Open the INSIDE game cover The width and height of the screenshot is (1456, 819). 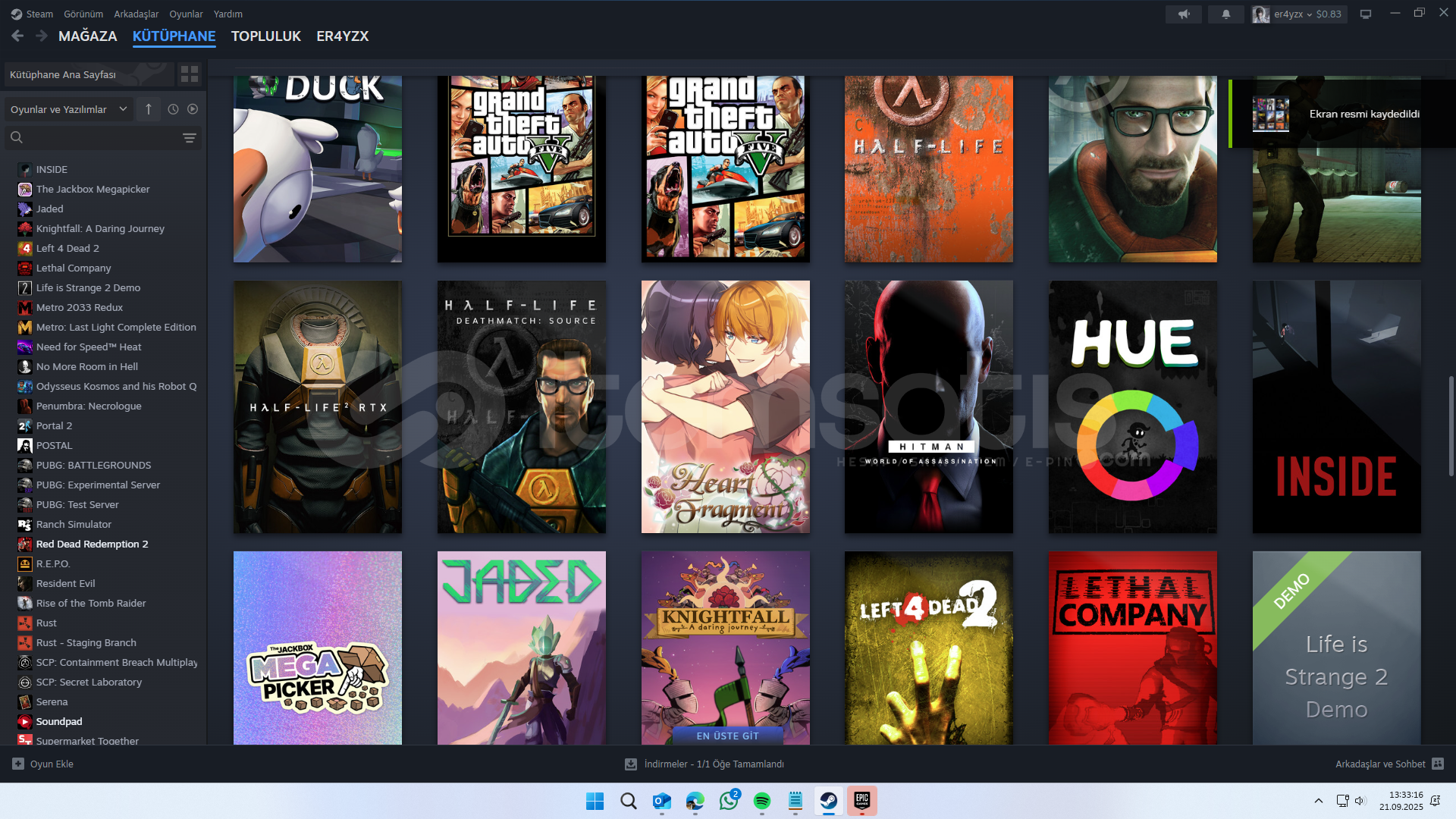pos(1337,407)
